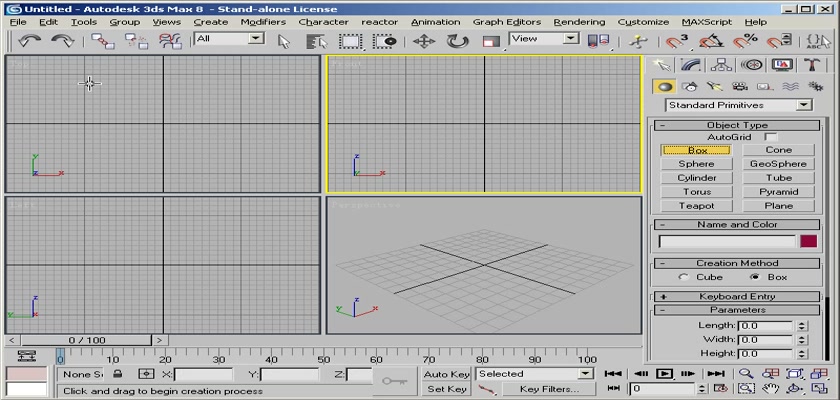Open the Modifiers menu
The width and height of the screenshot is (840, 400).
click(x=263, y=22)
